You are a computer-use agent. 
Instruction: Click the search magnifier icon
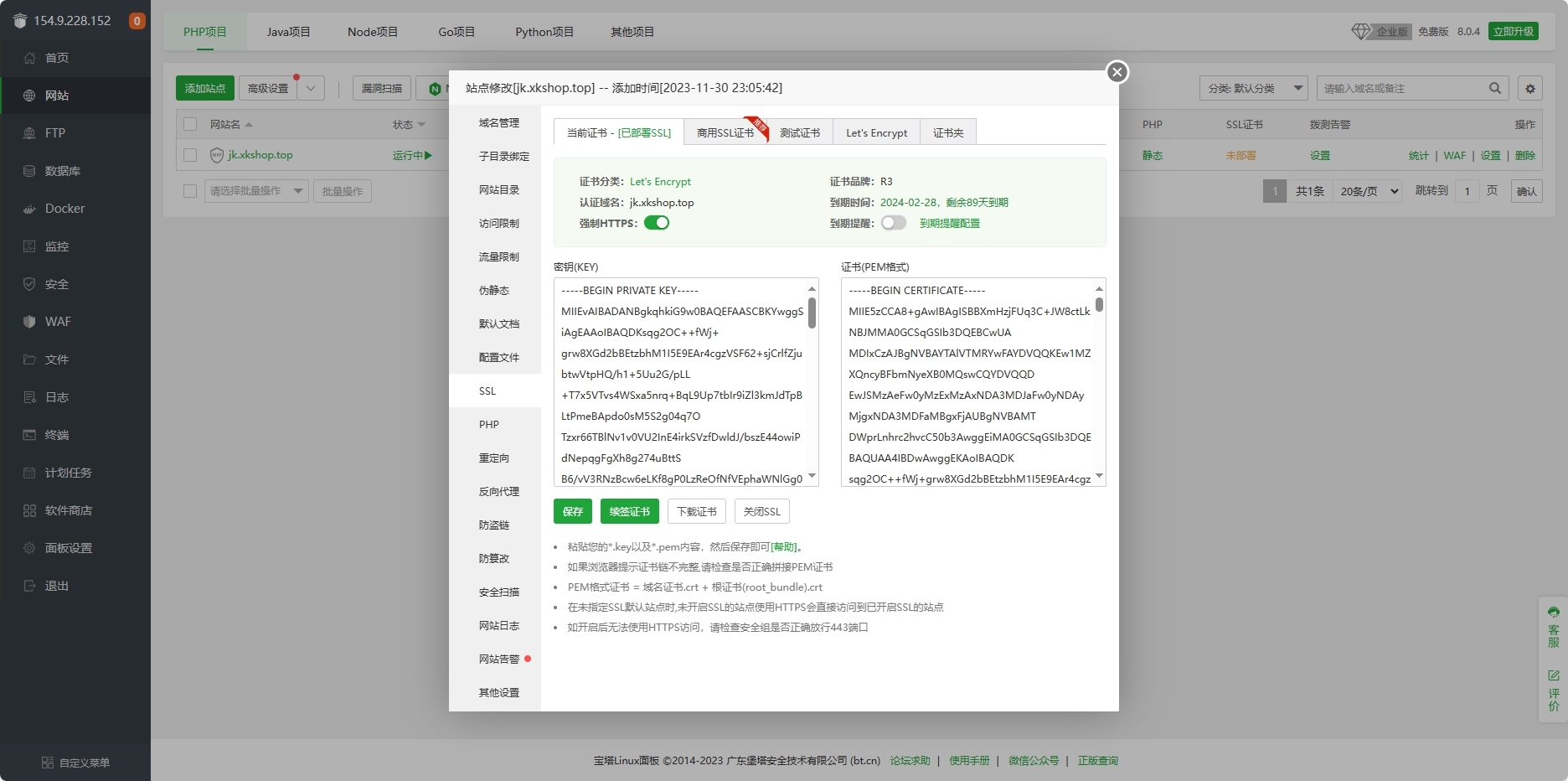click(1495, 88)
